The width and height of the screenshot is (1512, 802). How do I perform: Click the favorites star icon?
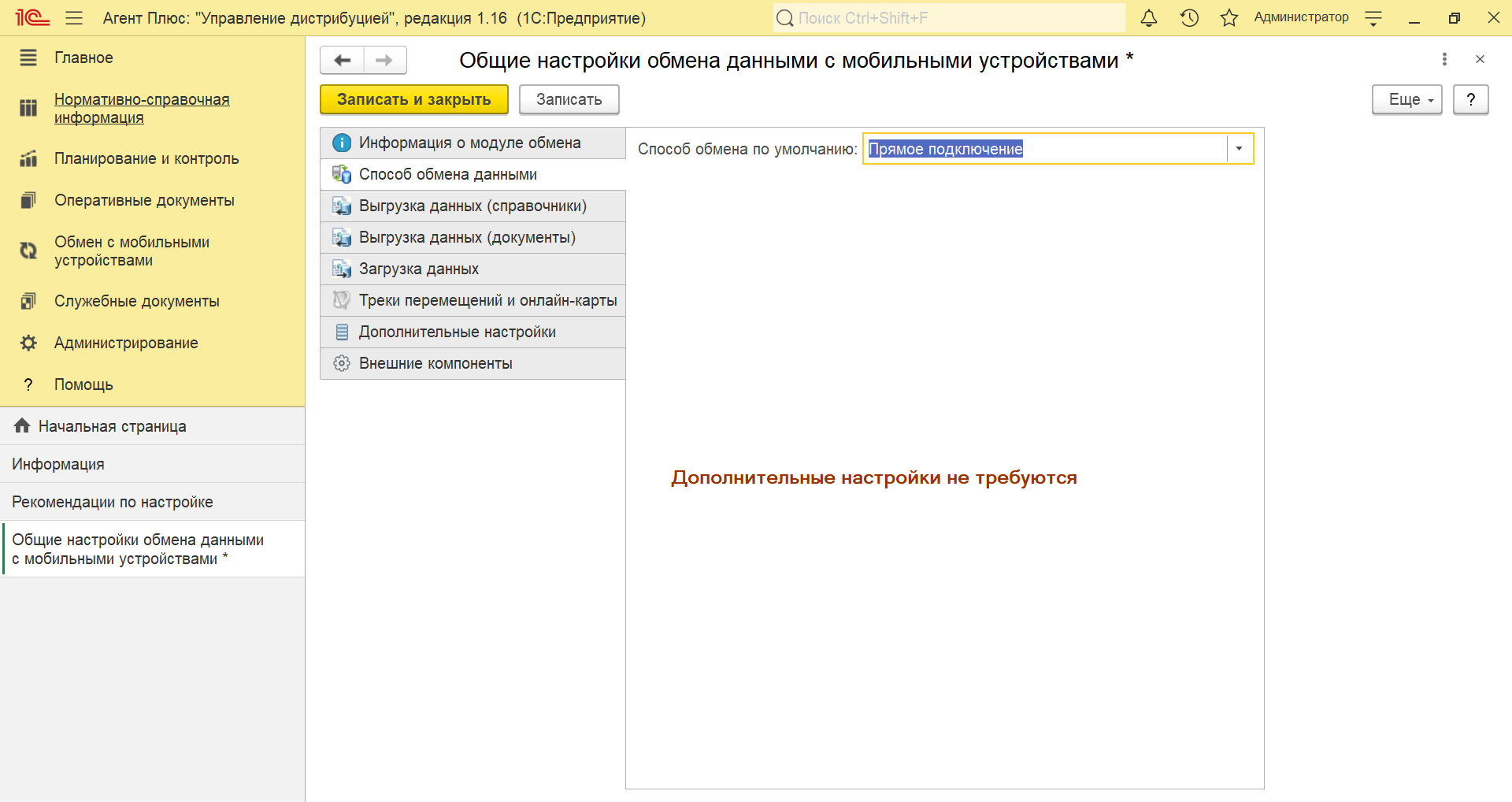tap(1228, 18)
